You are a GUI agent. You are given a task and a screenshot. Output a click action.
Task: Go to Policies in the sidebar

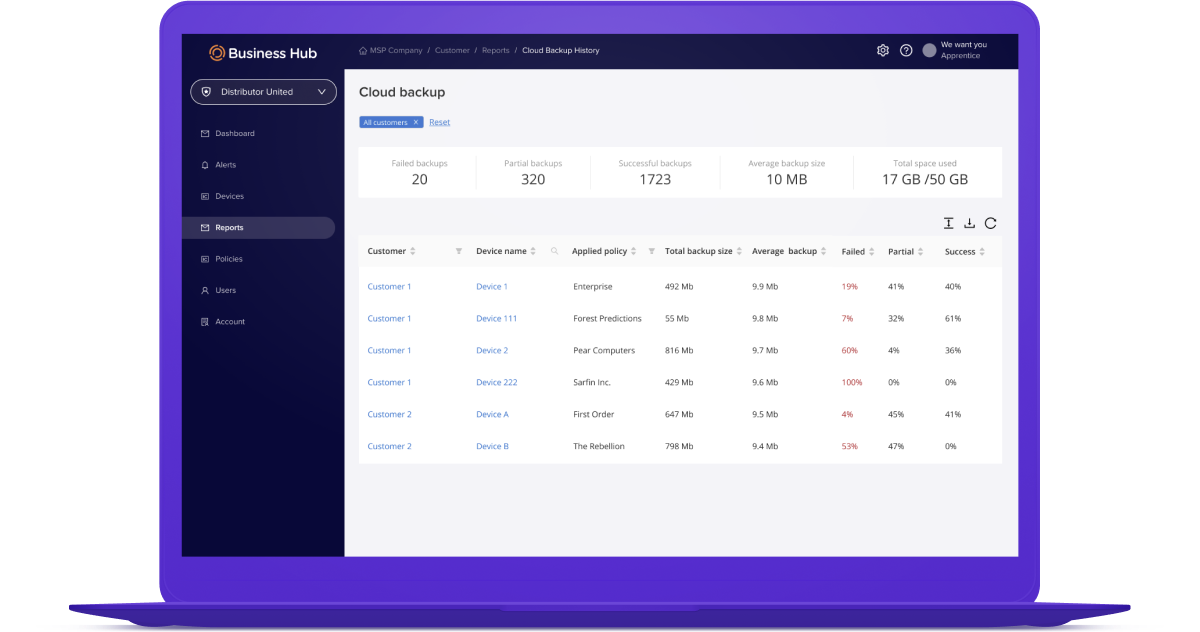[229, 259]
